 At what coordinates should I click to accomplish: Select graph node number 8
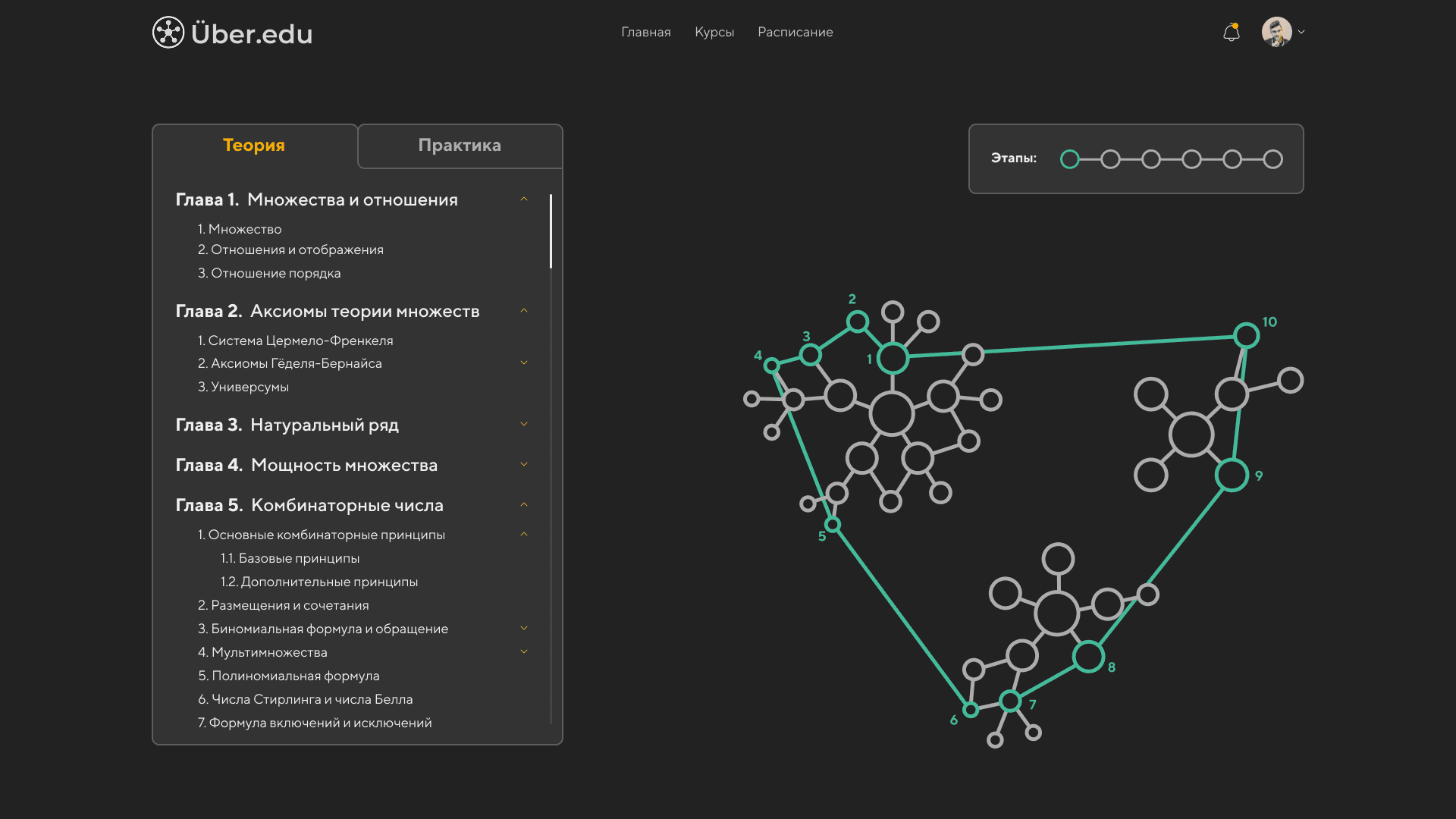point(1089,657)
